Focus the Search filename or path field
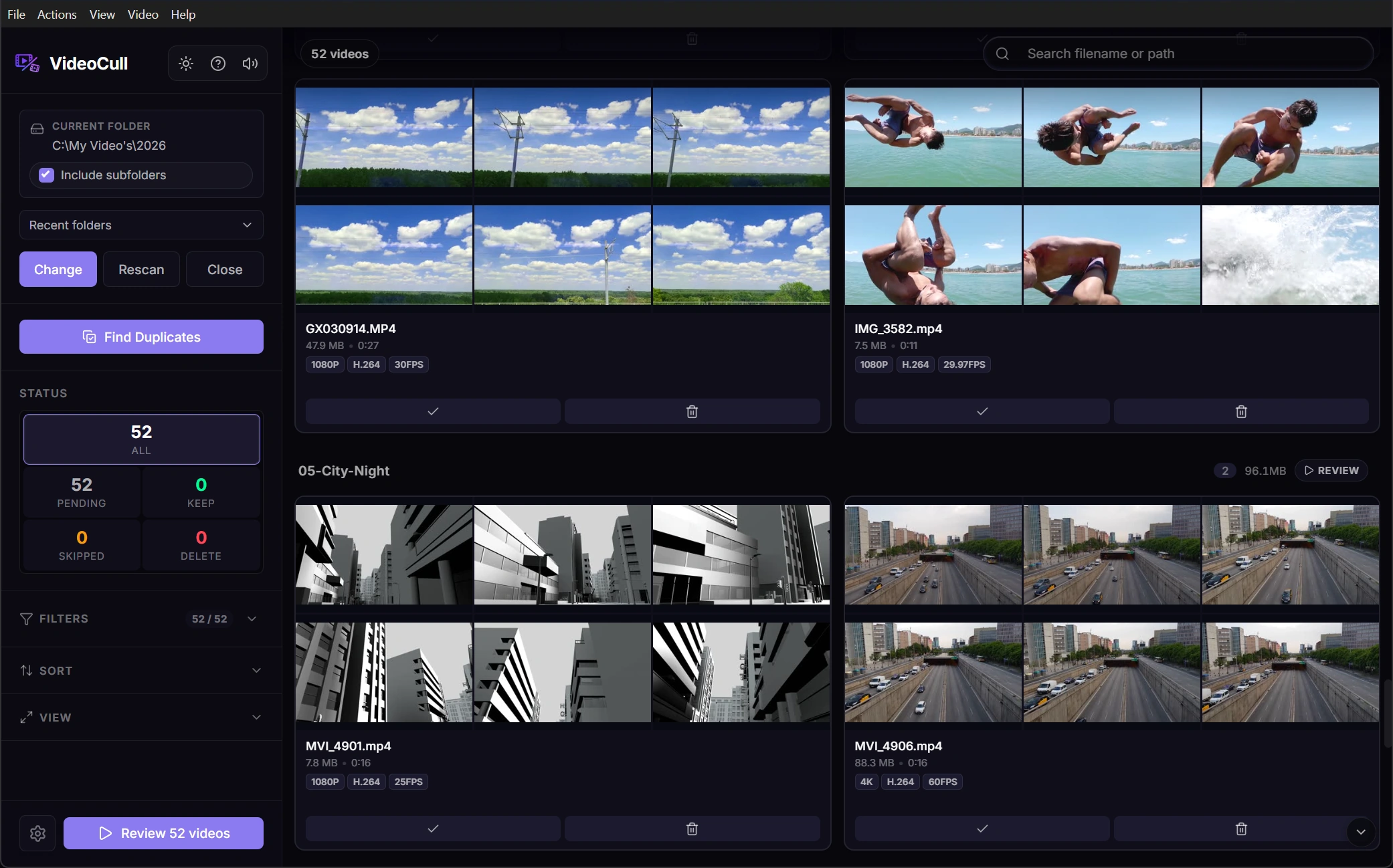The width and height of the screenshot is (1393, 868). 1178,53
